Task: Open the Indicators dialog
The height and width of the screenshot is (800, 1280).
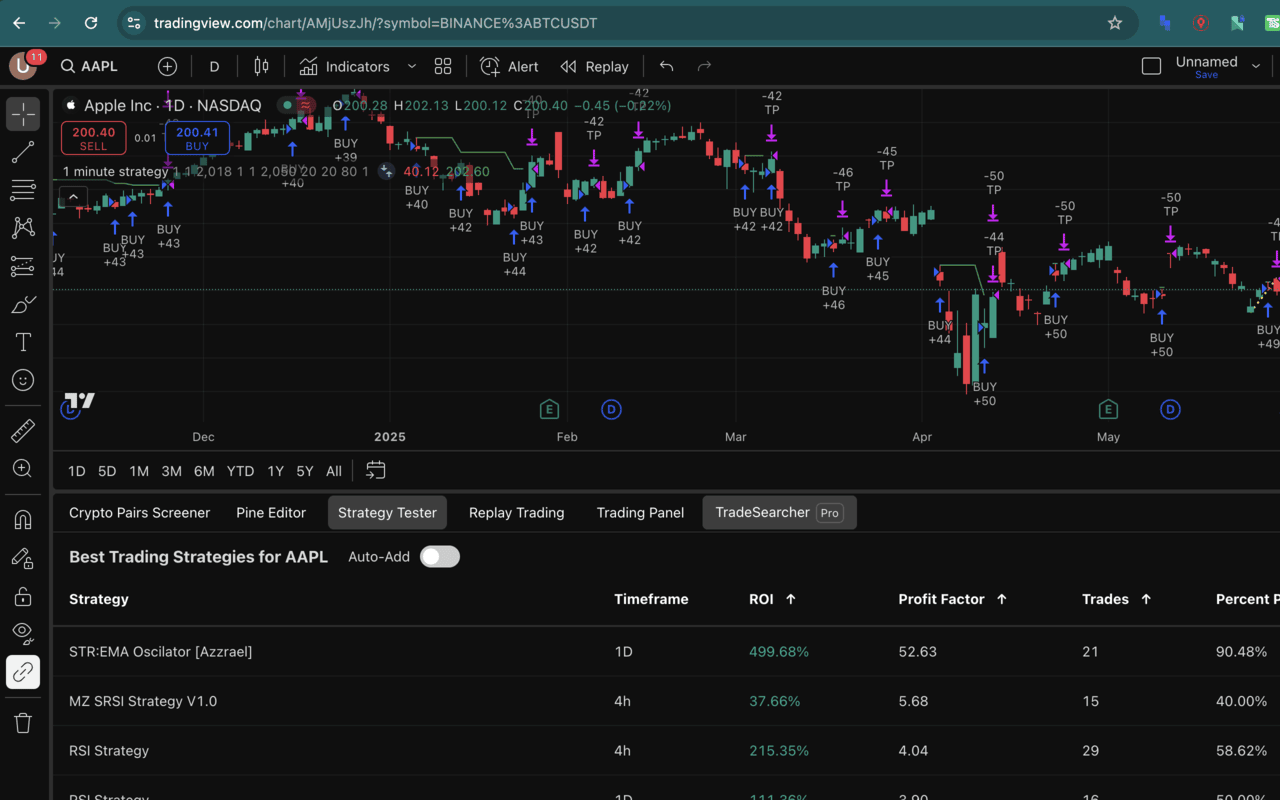Action: [345, 66]
